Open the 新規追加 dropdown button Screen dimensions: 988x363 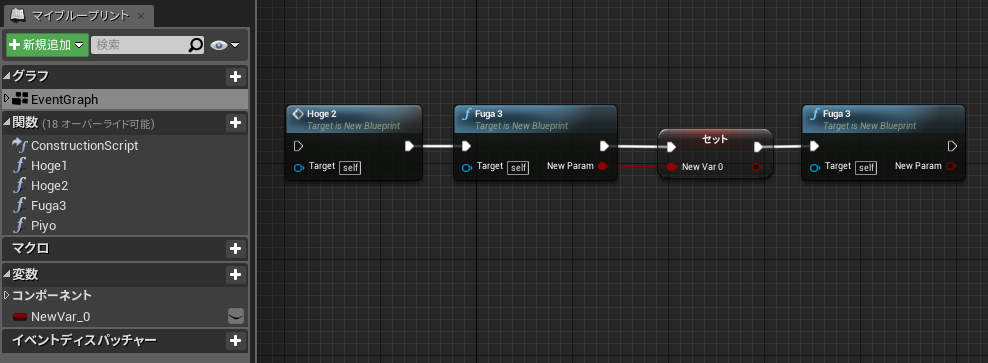coord(47,45)
